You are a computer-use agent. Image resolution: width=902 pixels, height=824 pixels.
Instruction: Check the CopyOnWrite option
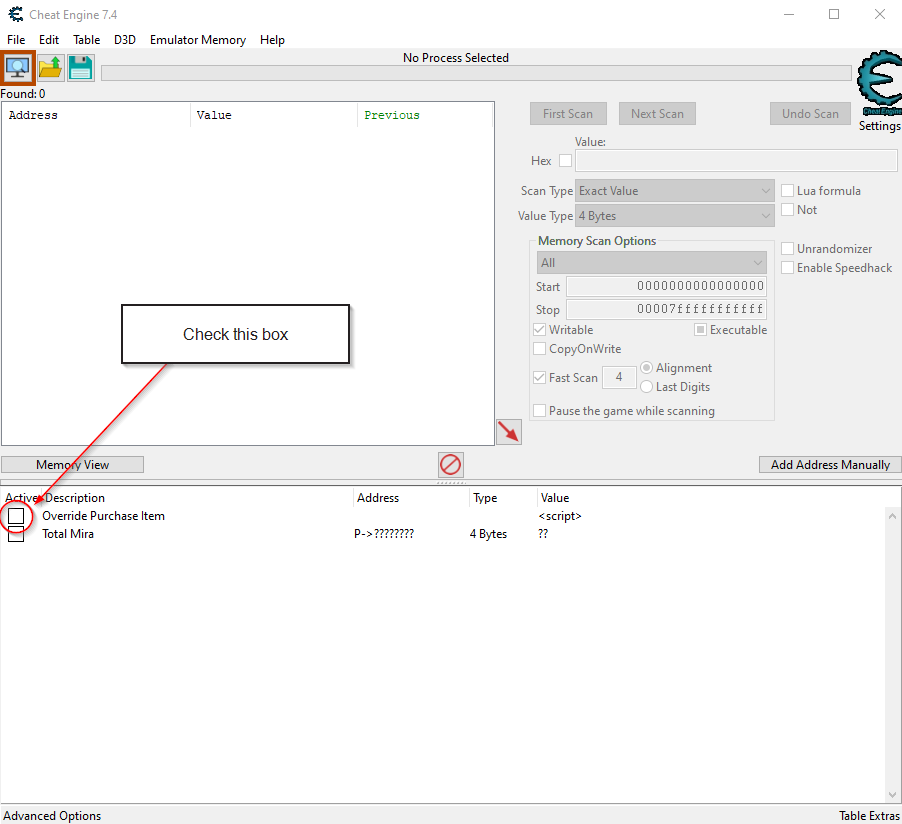(539, 349)
